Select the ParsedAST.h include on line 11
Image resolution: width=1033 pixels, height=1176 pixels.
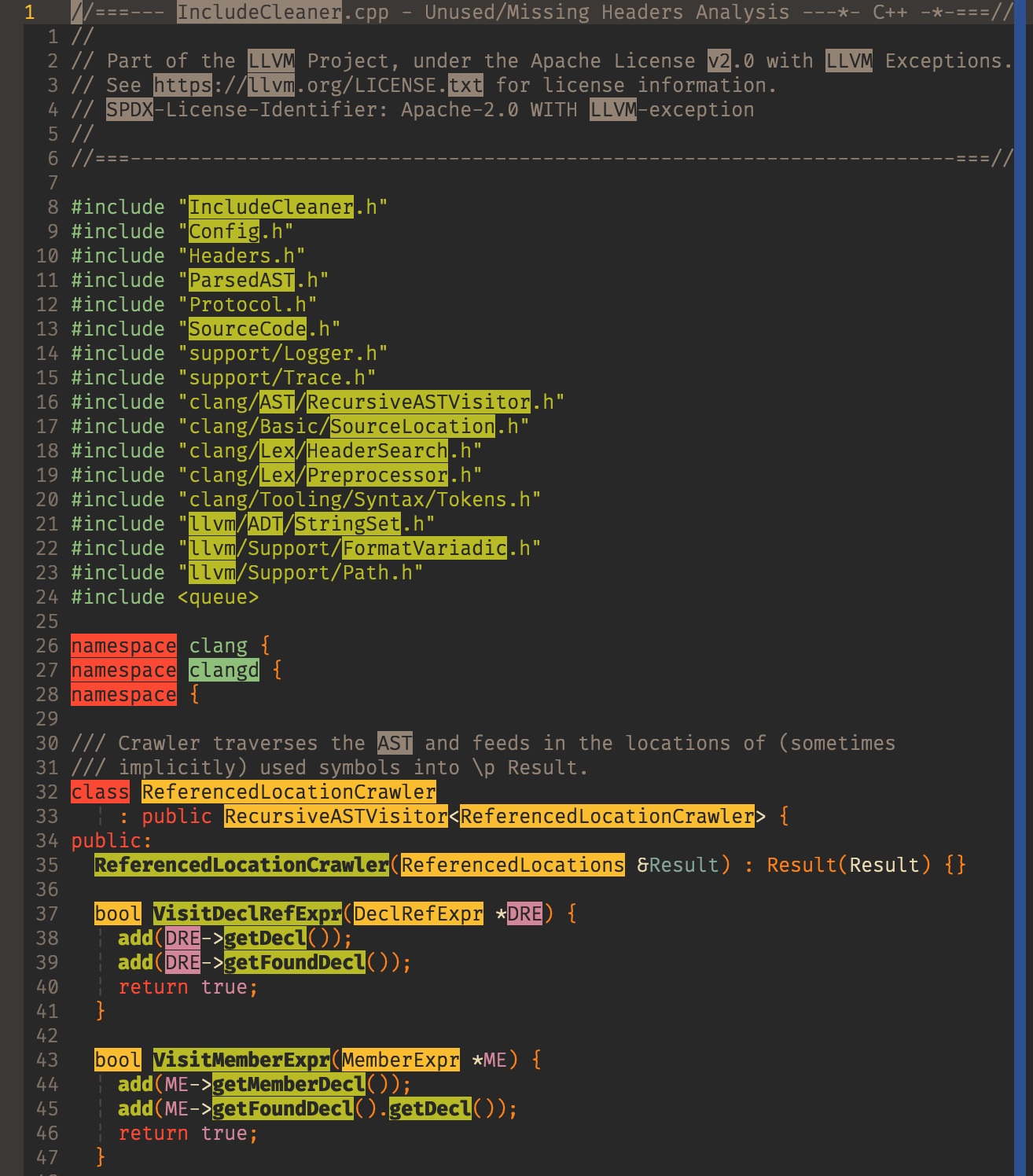[x=241, y=280]
